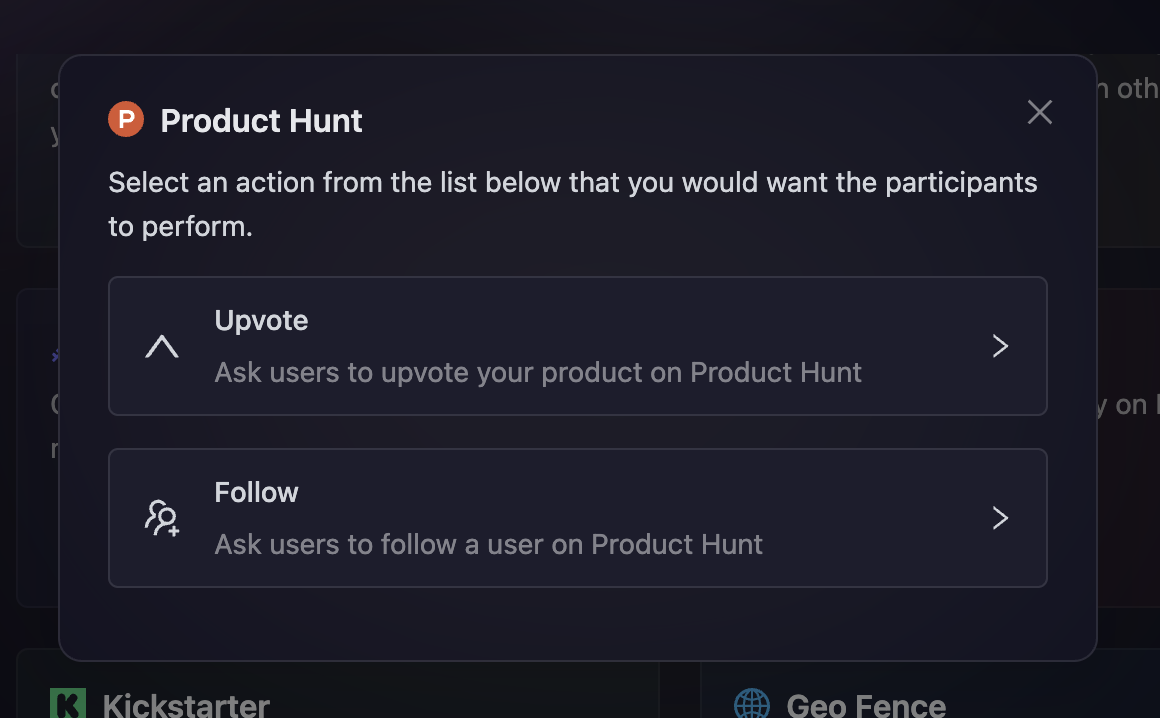Select the Follow action title
1160x718 pixels.
pos(256,492)
